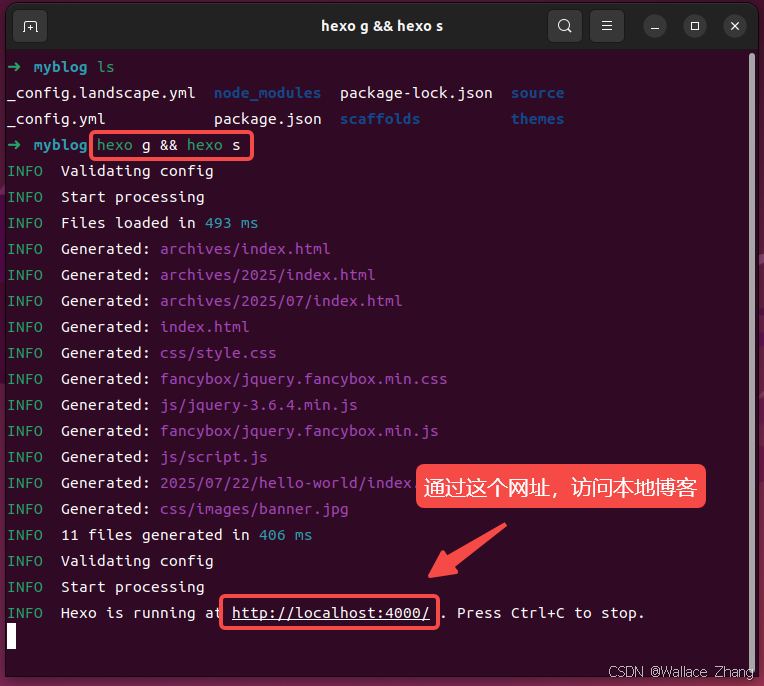The width and height of the screenshot is (764, 686).
Task: Open the terminal search tool
Action: [565, 26]
